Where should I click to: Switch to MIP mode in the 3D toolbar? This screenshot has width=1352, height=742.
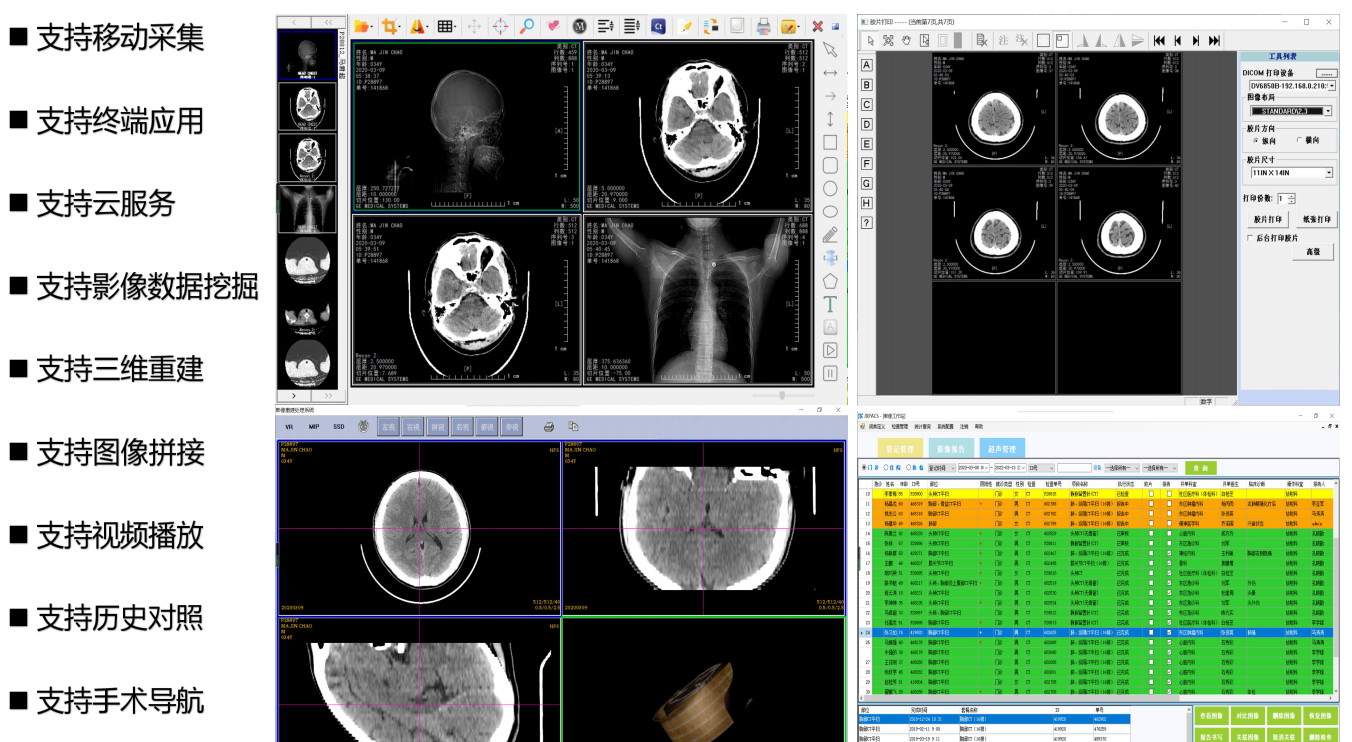coord(314,427)
